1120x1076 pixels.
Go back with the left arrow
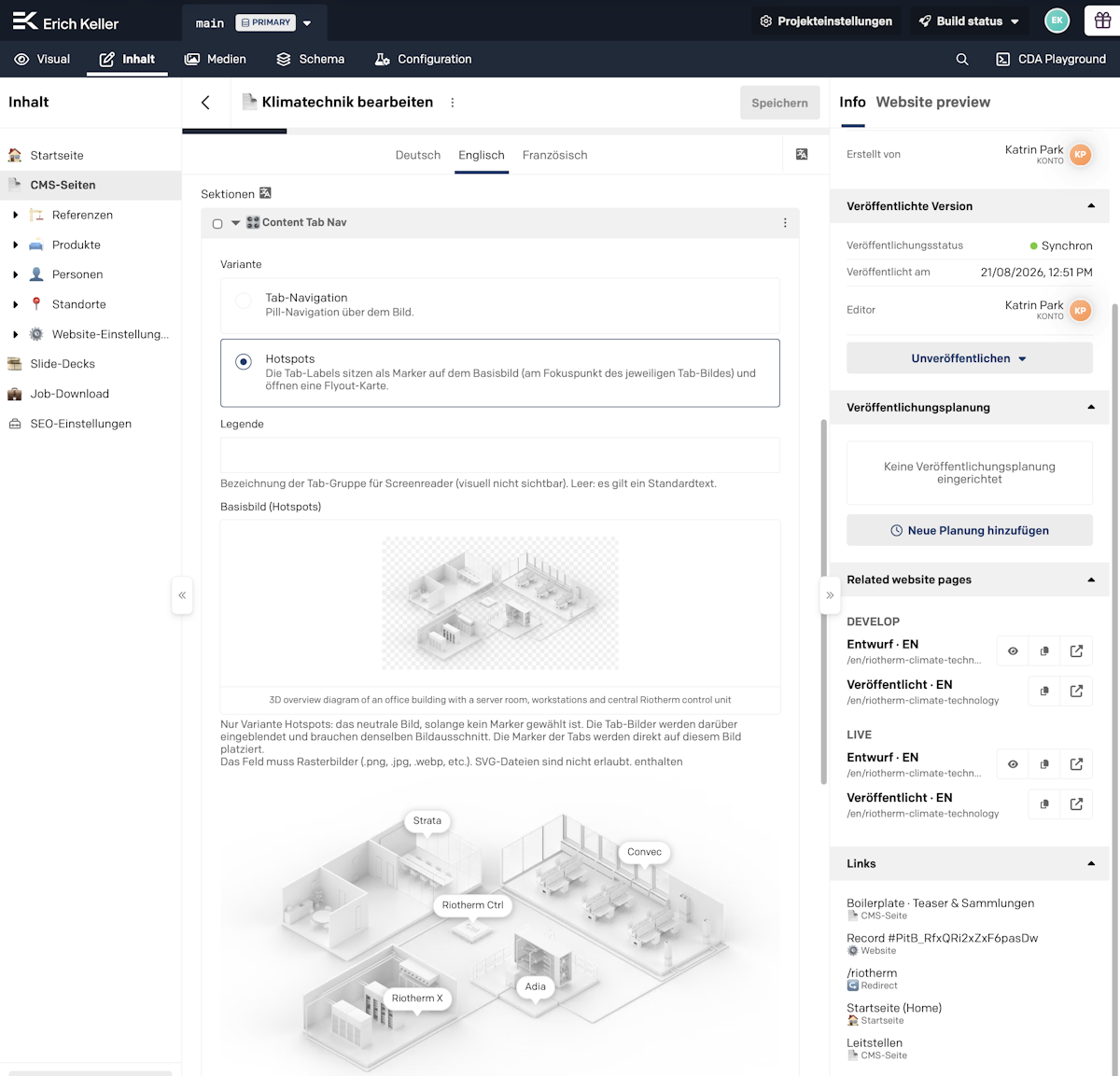205,103
